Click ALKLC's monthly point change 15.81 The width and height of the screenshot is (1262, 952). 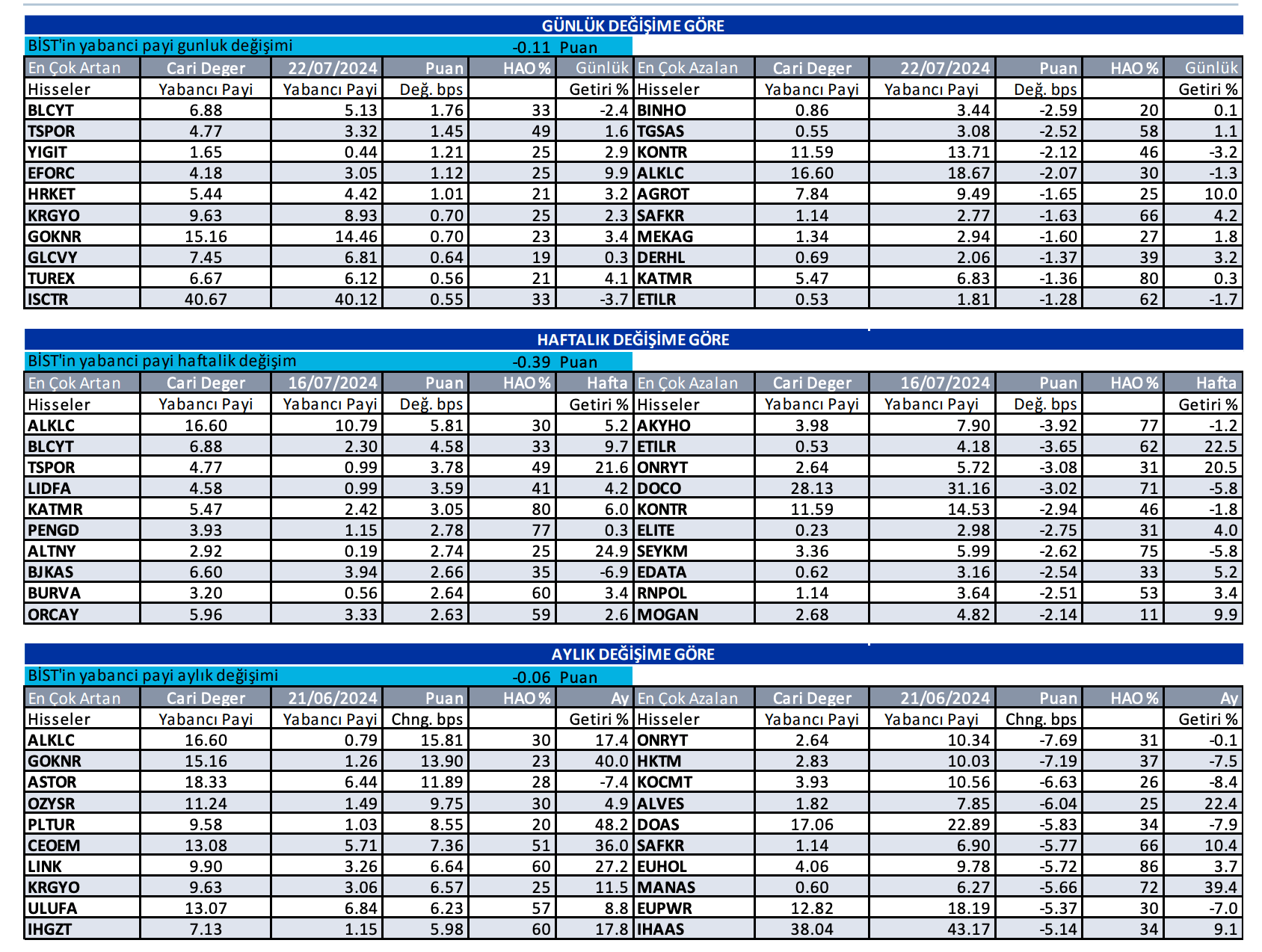pos(442,741)
